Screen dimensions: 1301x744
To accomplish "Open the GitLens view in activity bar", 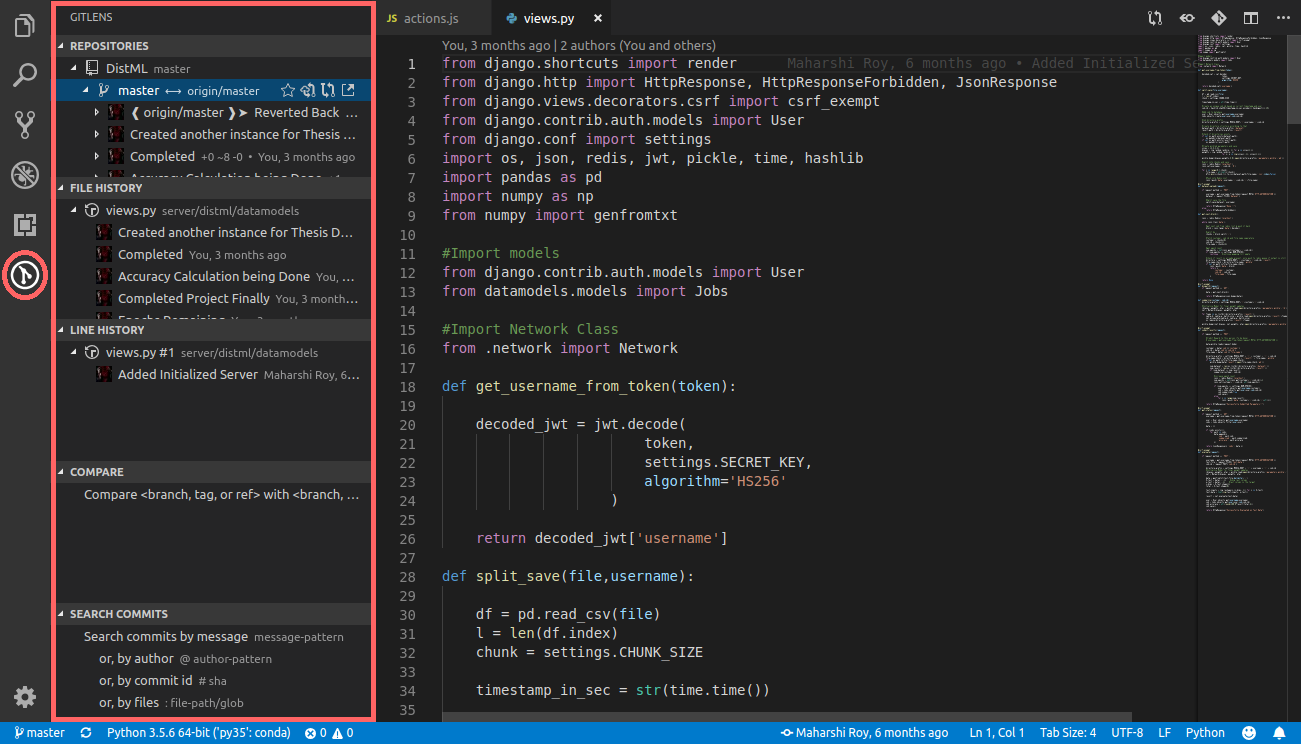I will (x=25, y=273).
